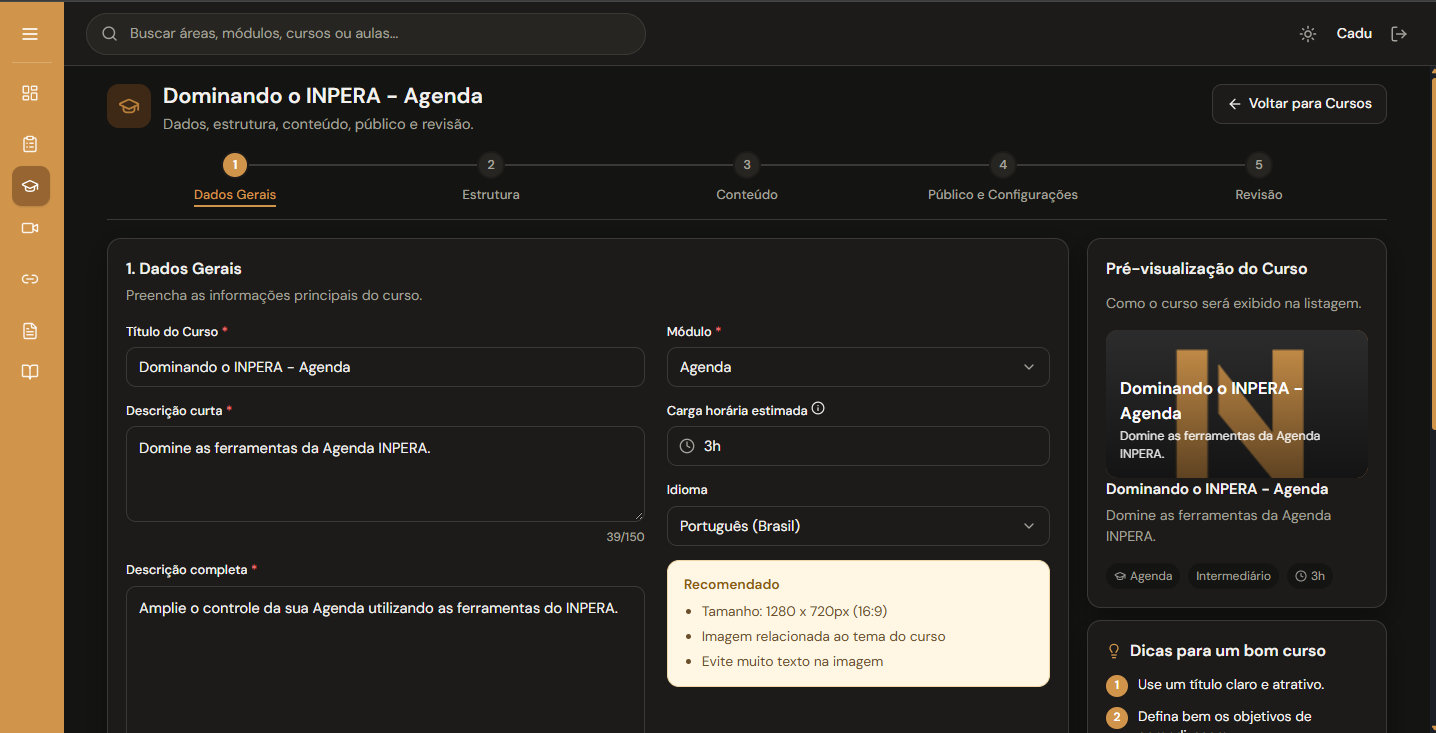1436x733 pixels.
Task: Click 'Preencha as informações principais do curso.'
Action: tap(274, 296)
